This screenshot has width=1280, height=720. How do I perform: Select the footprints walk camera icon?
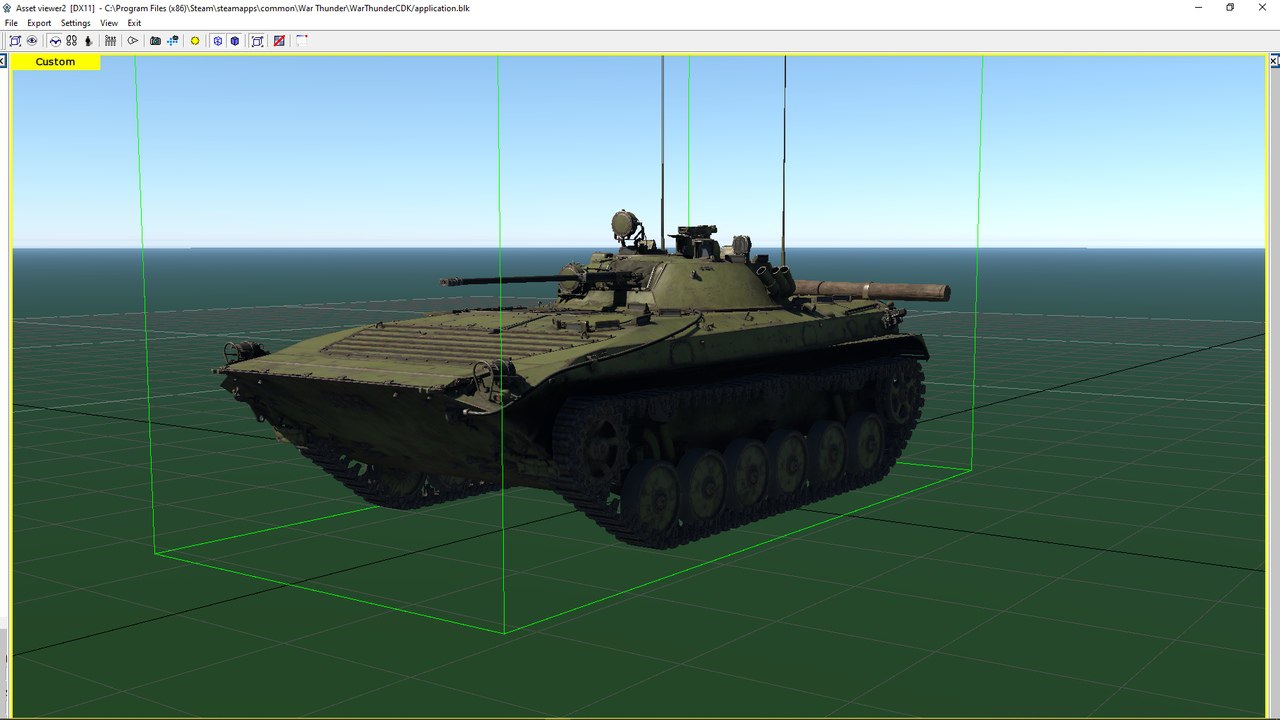pos(72,41)
